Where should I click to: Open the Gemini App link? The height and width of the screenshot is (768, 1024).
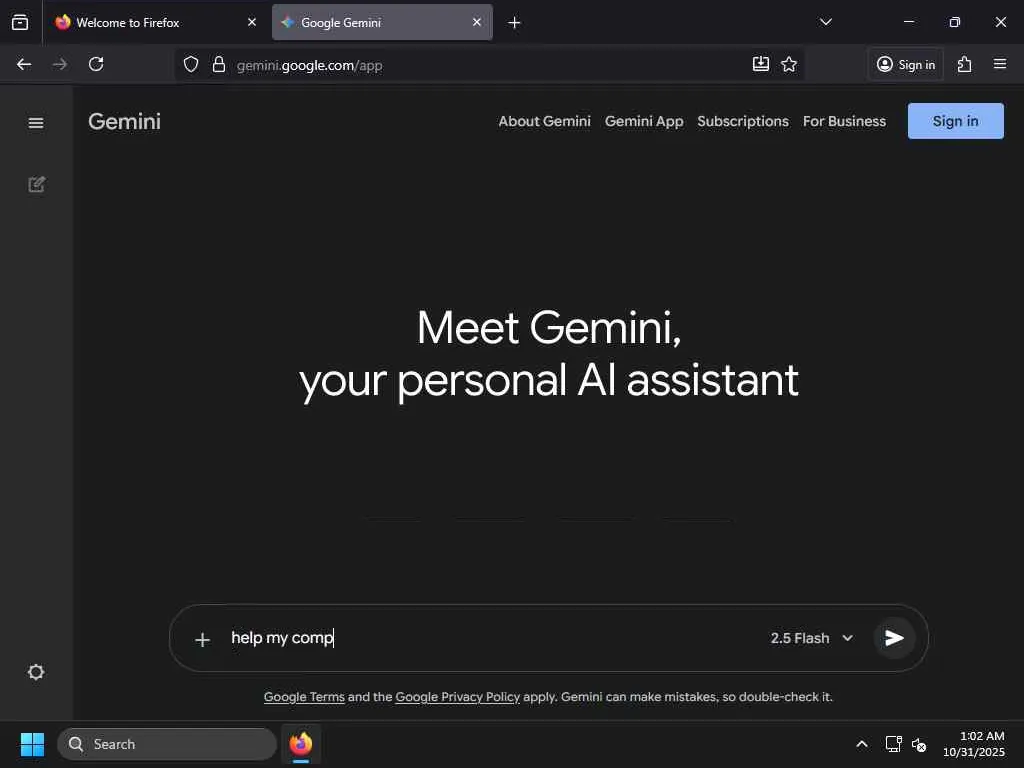[644, 121]
